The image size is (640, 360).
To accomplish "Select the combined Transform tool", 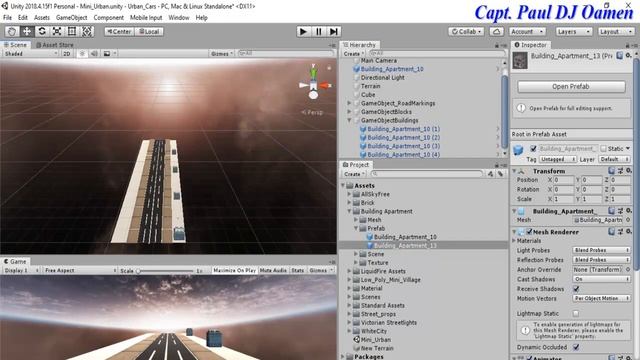I will click(87, 31).
